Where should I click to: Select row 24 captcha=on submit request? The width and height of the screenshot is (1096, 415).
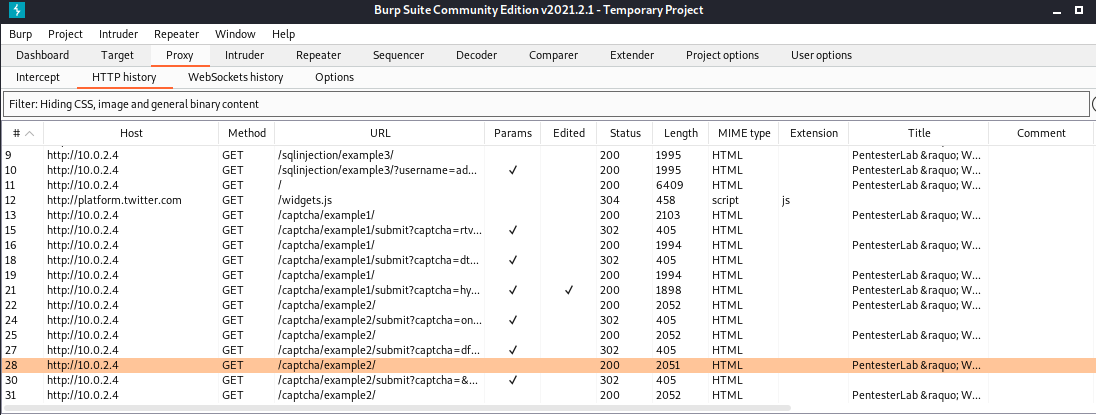click(x=547, y=320)
